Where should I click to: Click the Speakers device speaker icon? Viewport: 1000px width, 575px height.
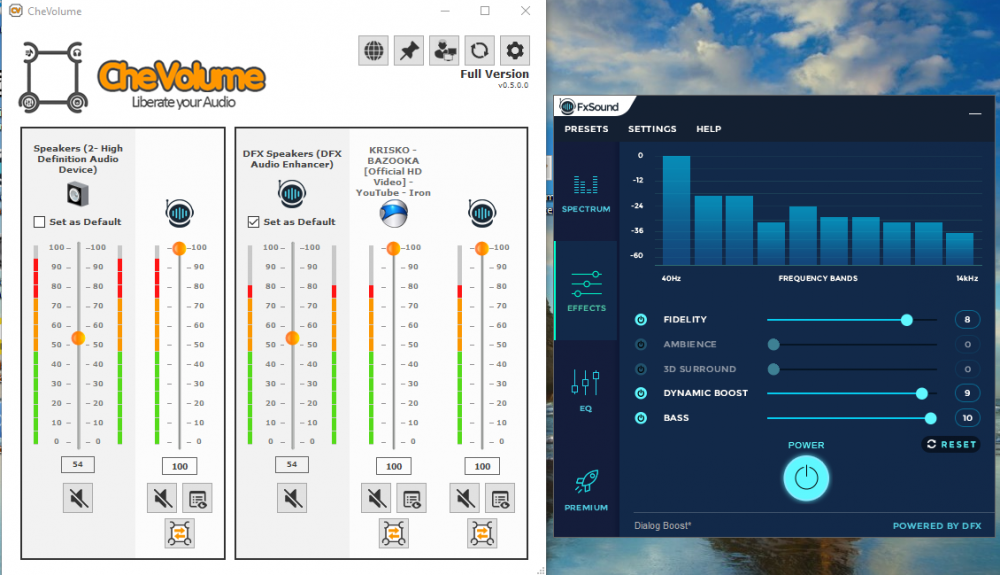click(x=78, y=194)
